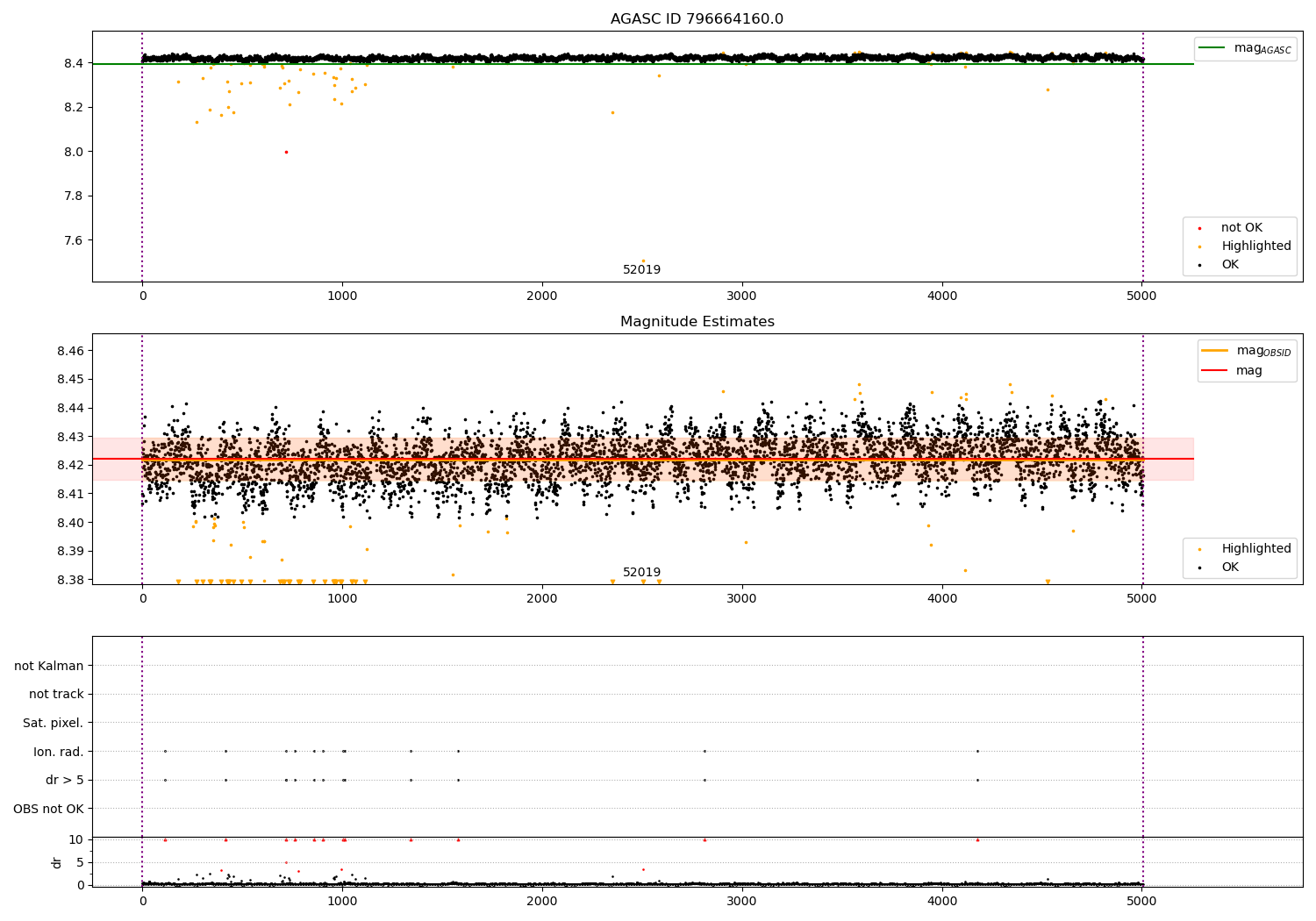Viewport: 1316px width, 921px height.
Task: Click 'Highlighted' in the top panel legend
Action: (x=1256, y=246)
